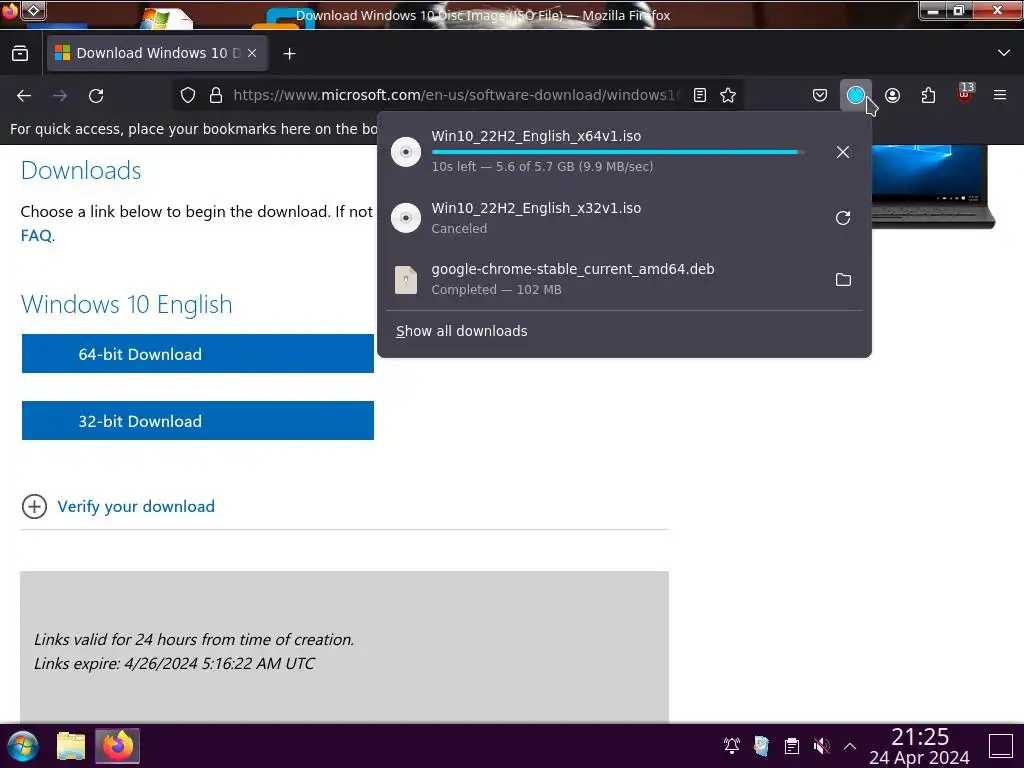Click the 64-bit Download button
Image resolution: width=1024 pixels, height=768 pixels.
(x=198, y=353)
